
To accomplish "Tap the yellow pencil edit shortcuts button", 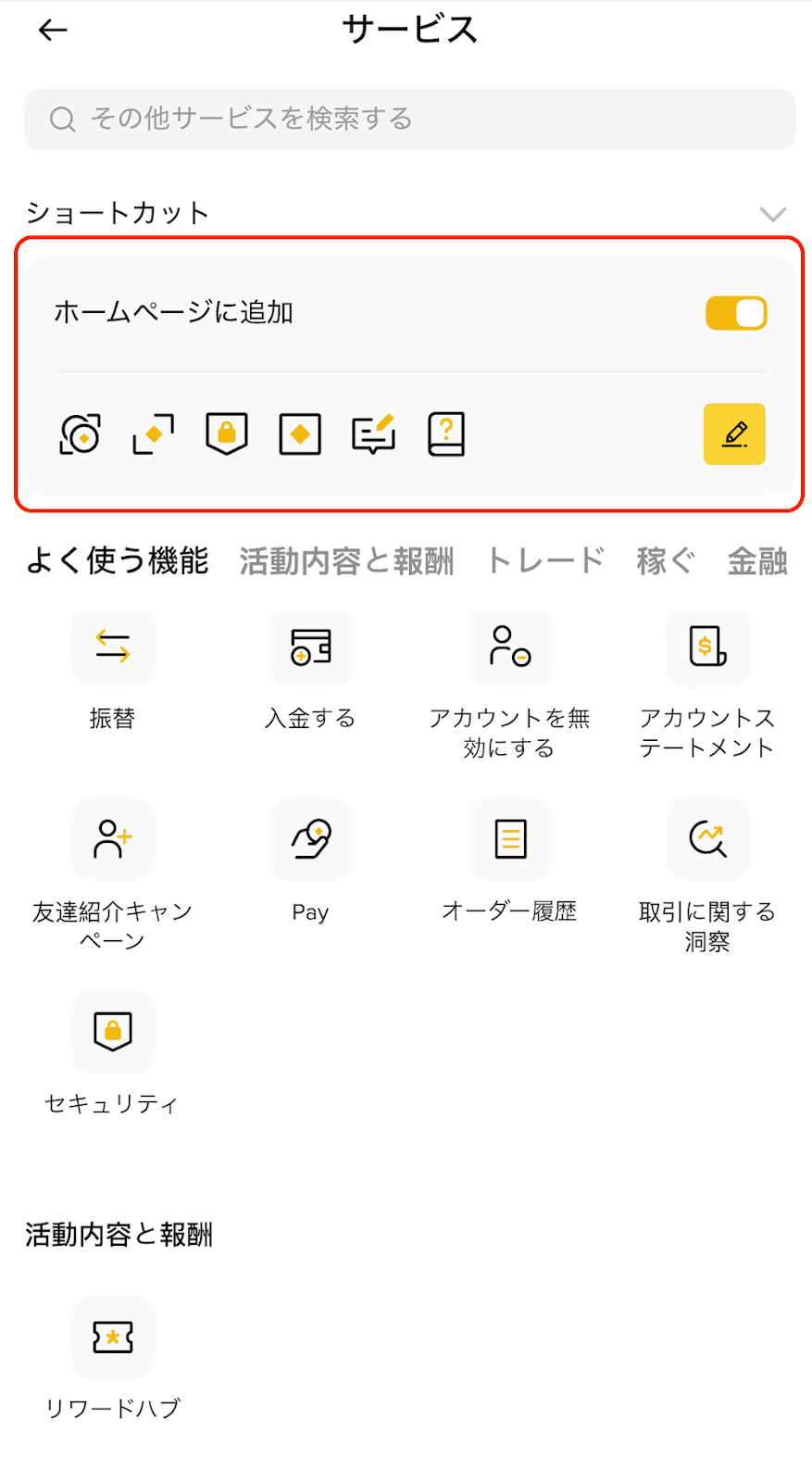I will pyautogui.click(x=733, y=433).
